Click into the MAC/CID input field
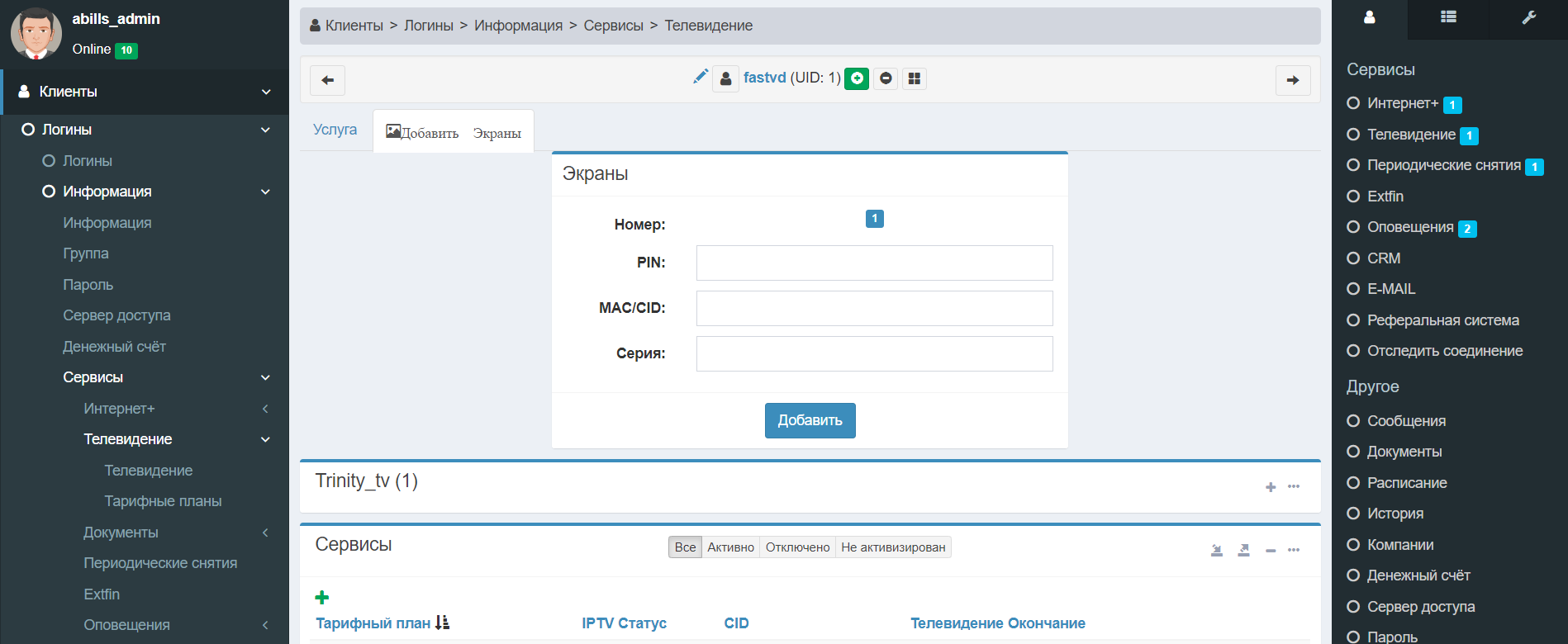 pyautogui.click(x=874, y=308)
